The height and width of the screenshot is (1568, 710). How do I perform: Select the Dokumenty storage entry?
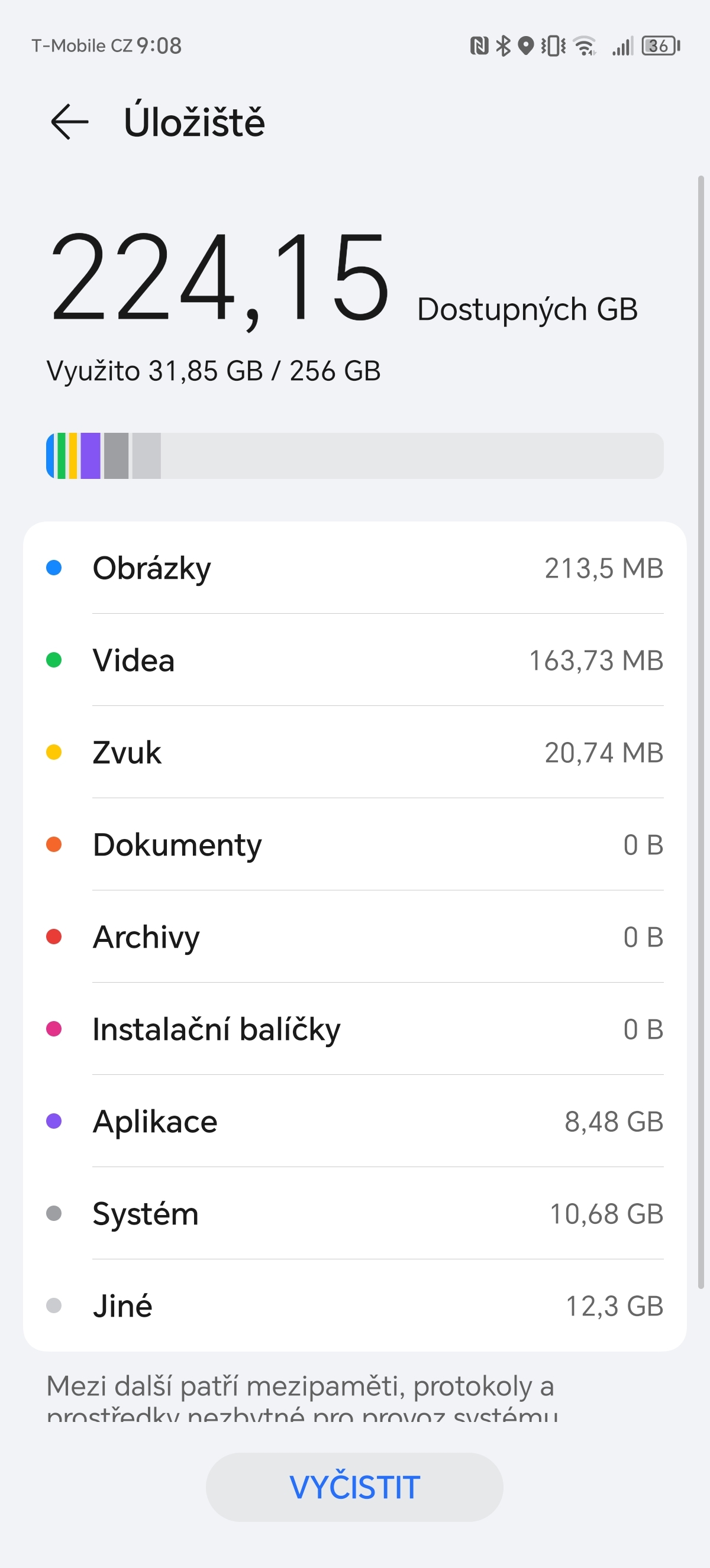(354, 845)
